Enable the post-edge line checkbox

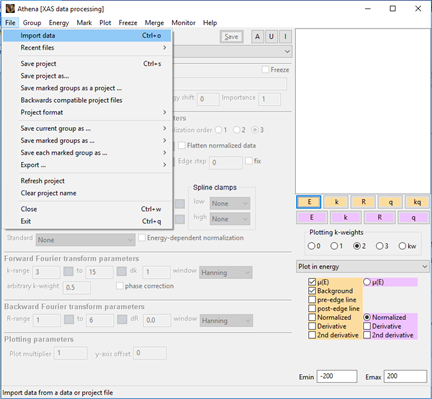pyautogui.click(x=312, y=308)
